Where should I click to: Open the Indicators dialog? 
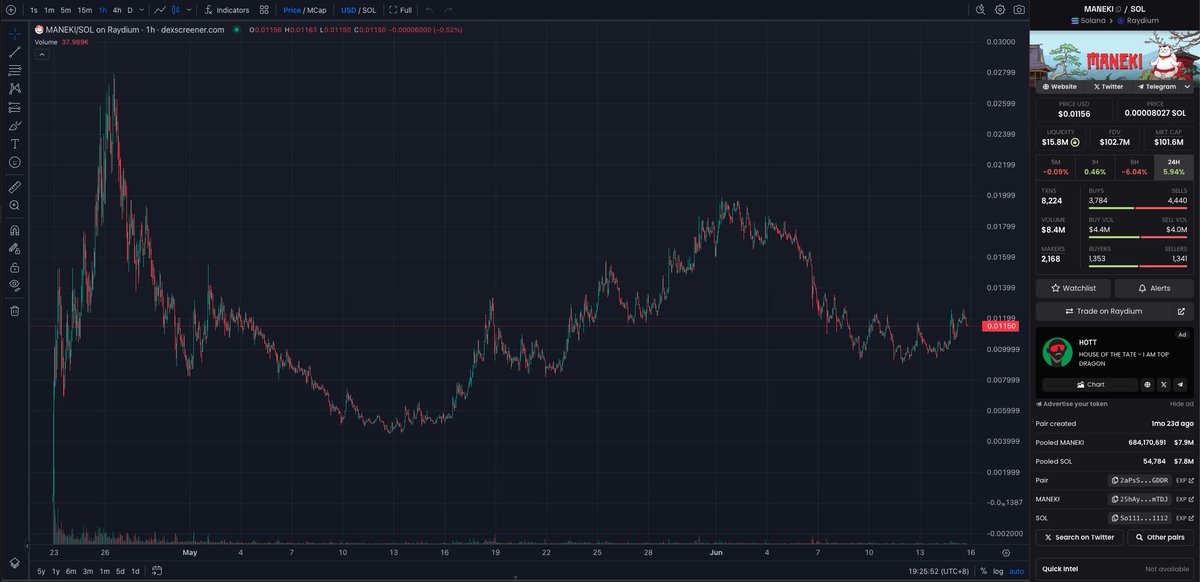[x=227, y=10]
